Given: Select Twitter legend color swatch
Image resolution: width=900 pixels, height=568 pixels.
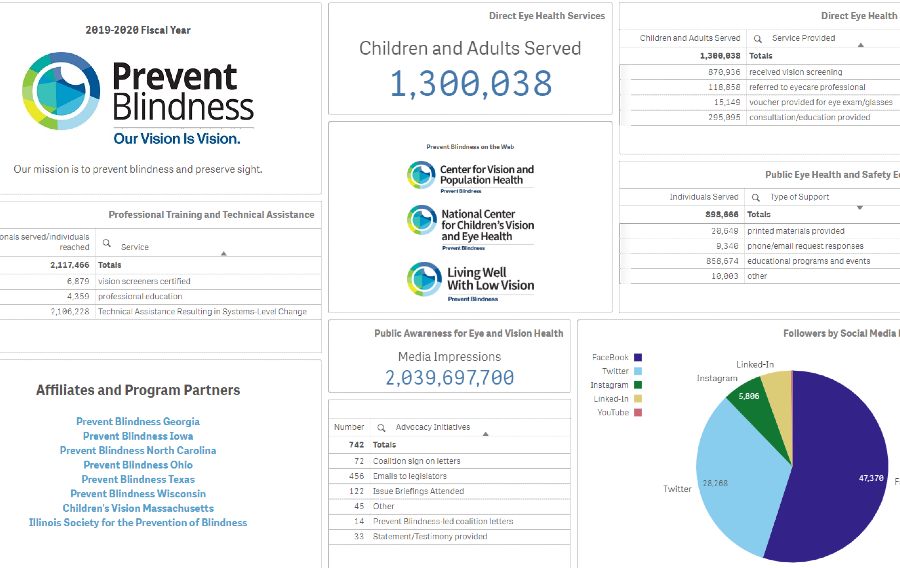Looking at the screenshot, I should click(638, 371).
